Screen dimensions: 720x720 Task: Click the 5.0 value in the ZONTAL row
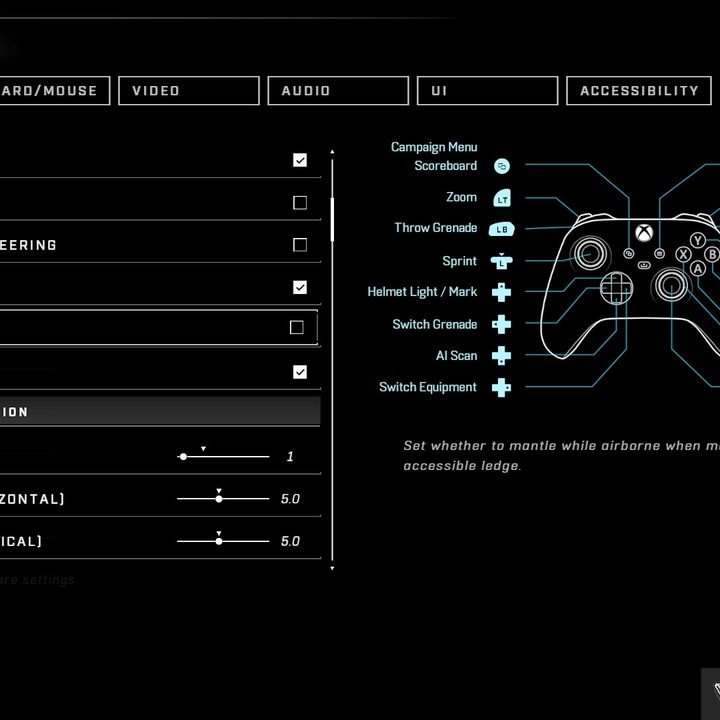click(290, 499)
